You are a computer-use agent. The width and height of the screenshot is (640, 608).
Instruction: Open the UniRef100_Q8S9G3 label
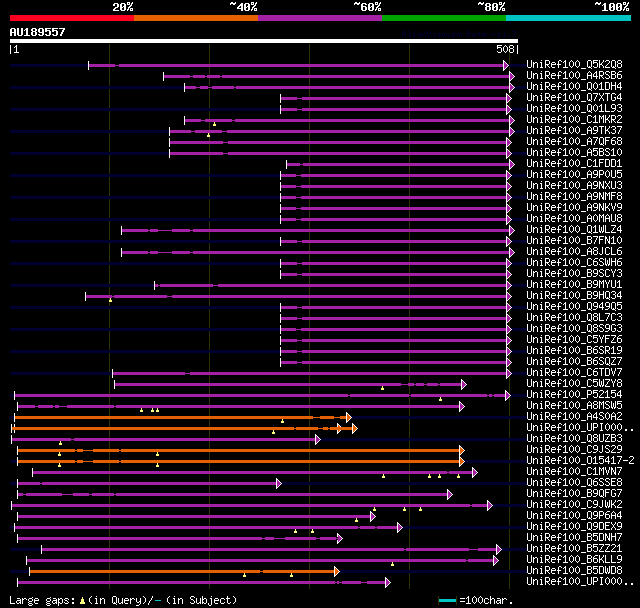tap(574, 329)
